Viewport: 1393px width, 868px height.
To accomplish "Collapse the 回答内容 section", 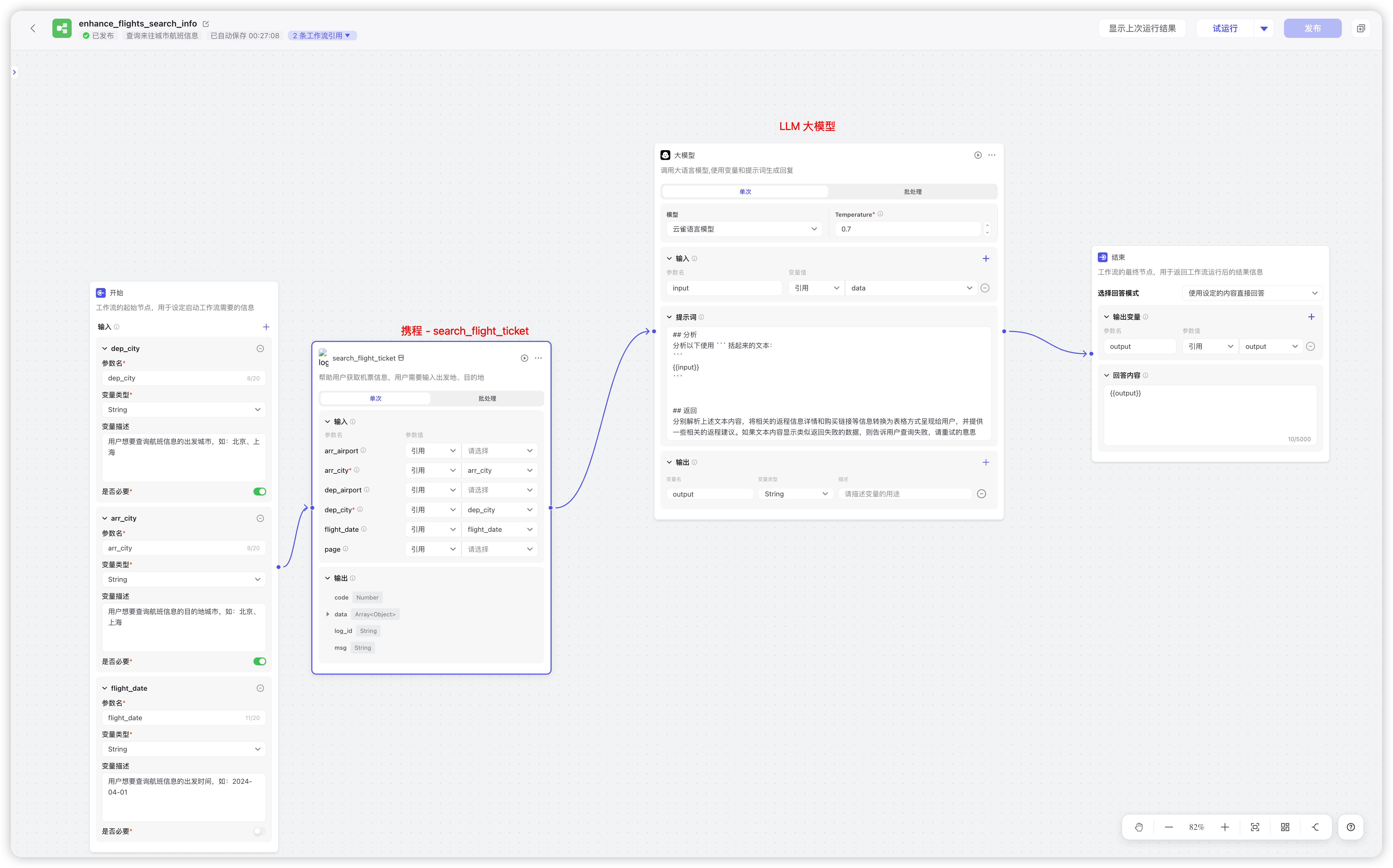I will point(1106,375).
